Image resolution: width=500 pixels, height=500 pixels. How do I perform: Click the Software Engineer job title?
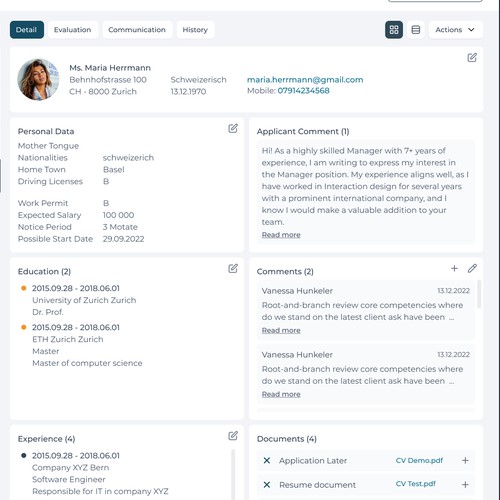pos(69,479)
